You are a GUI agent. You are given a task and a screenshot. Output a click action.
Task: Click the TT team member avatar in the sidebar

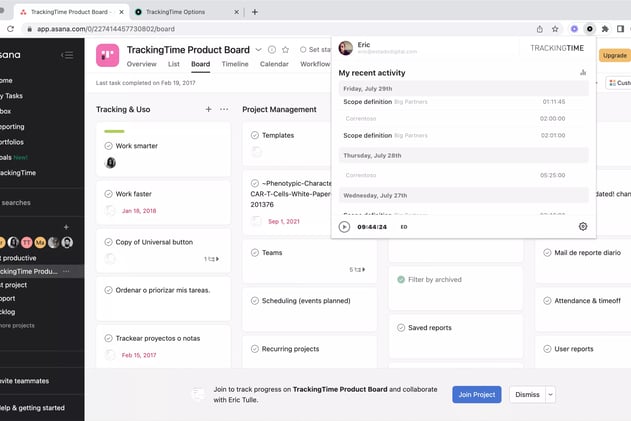click(27, 242)
